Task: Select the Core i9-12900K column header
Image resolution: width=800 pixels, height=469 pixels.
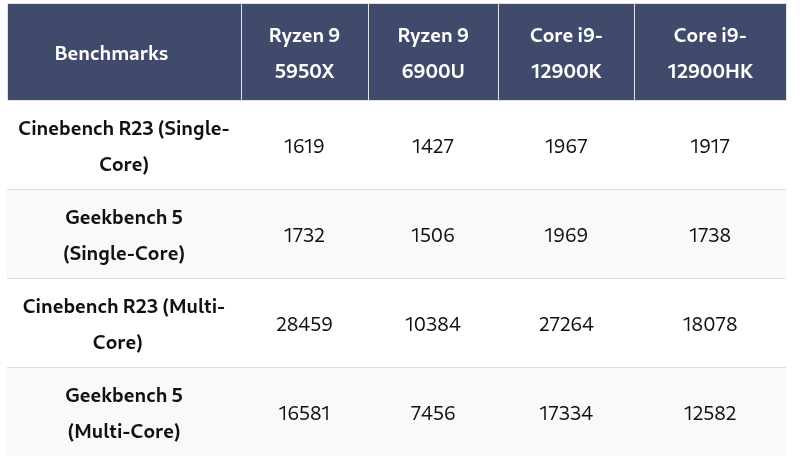Action: click(x=566, y=53)
